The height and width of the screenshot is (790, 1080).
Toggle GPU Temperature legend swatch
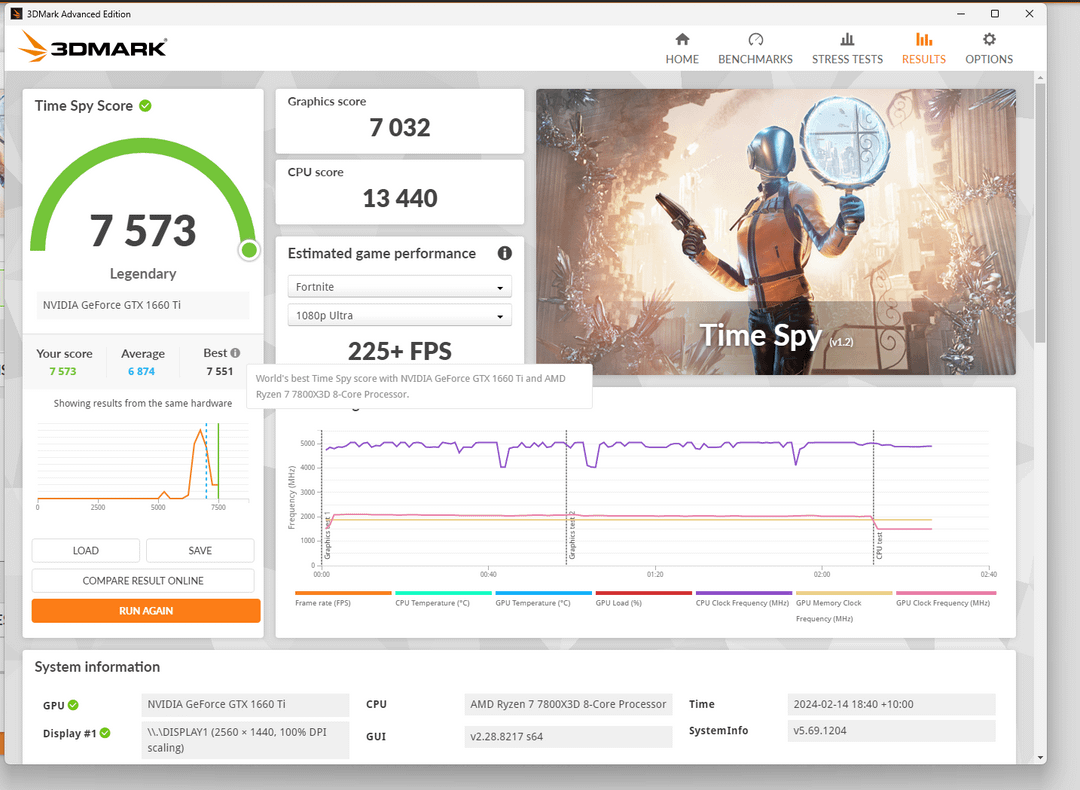pyautogui.click(x=543, y=593)
